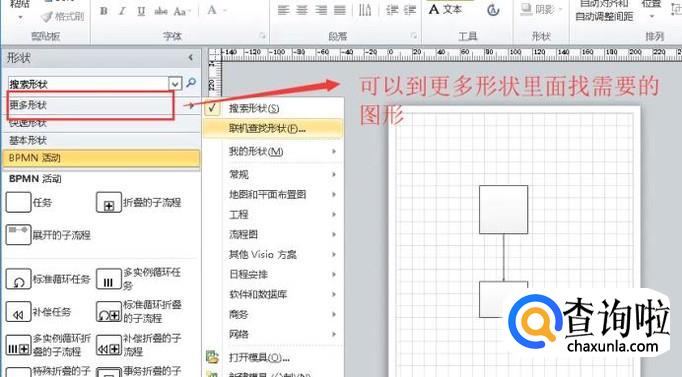Select the multi-instance loop task shape (多实例循环任务)
Screen dimensions: 682x377
tap(139, 279)
